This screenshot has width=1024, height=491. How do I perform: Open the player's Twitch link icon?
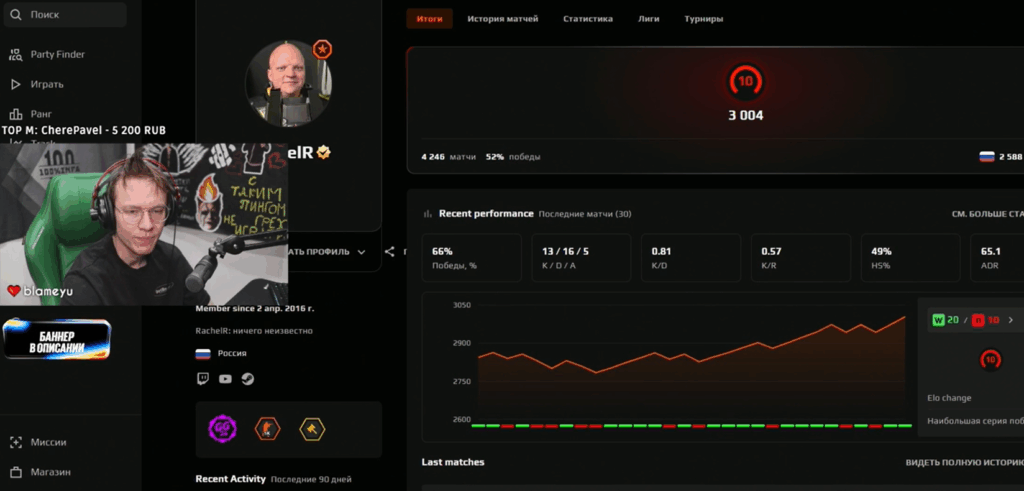[204, 379]
